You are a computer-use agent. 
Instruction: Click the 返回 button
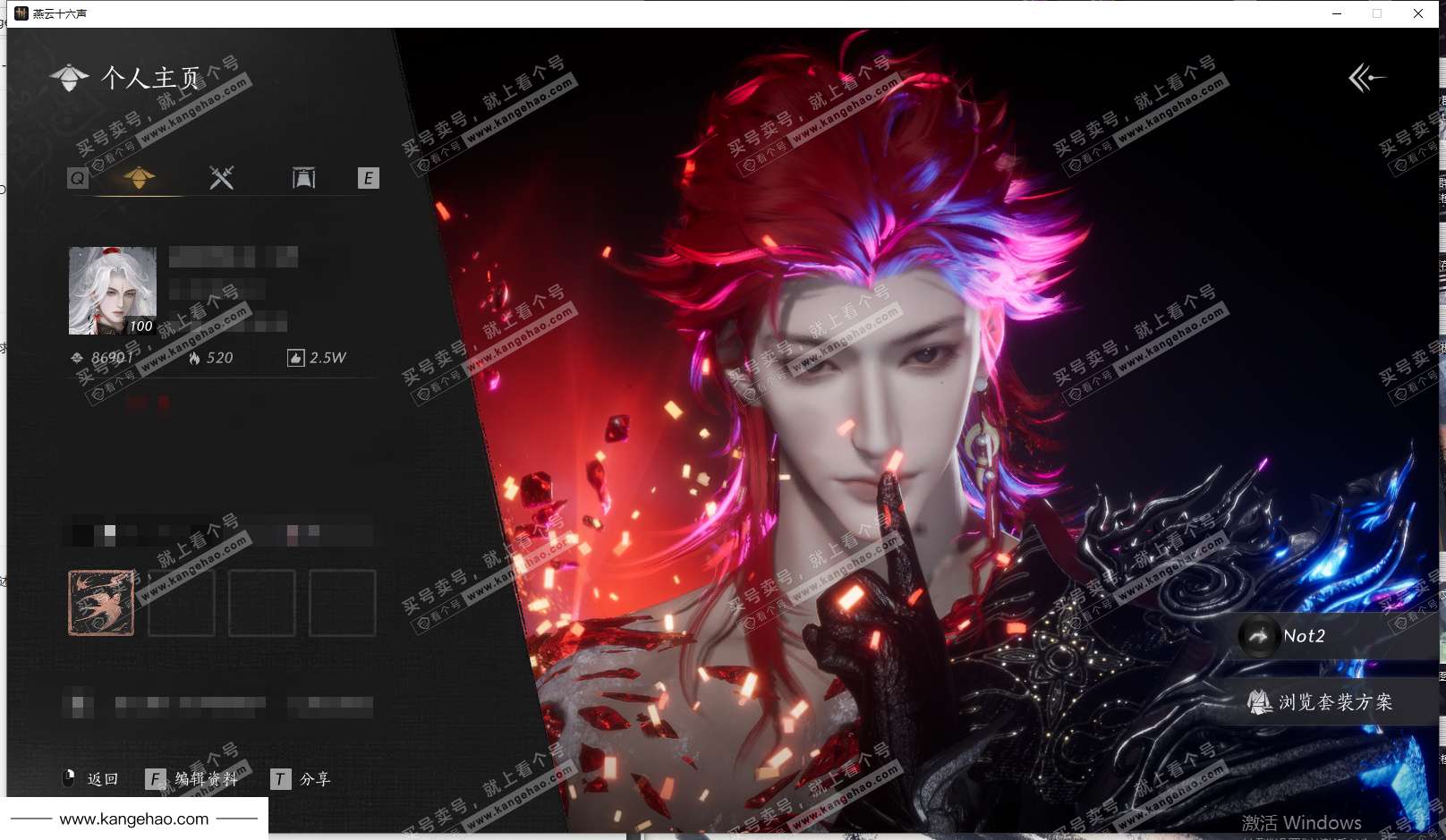[x=91, y=779]
